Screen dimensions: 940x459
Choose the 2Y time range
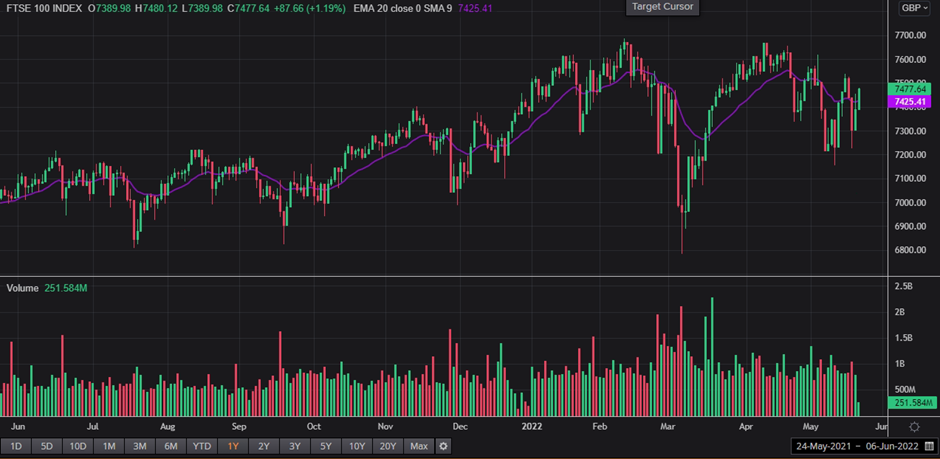coord(263,446)
